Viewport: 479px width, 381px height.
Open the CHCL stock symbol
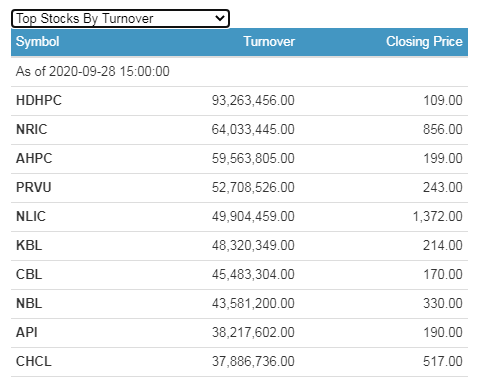click(x=34, y=361)
